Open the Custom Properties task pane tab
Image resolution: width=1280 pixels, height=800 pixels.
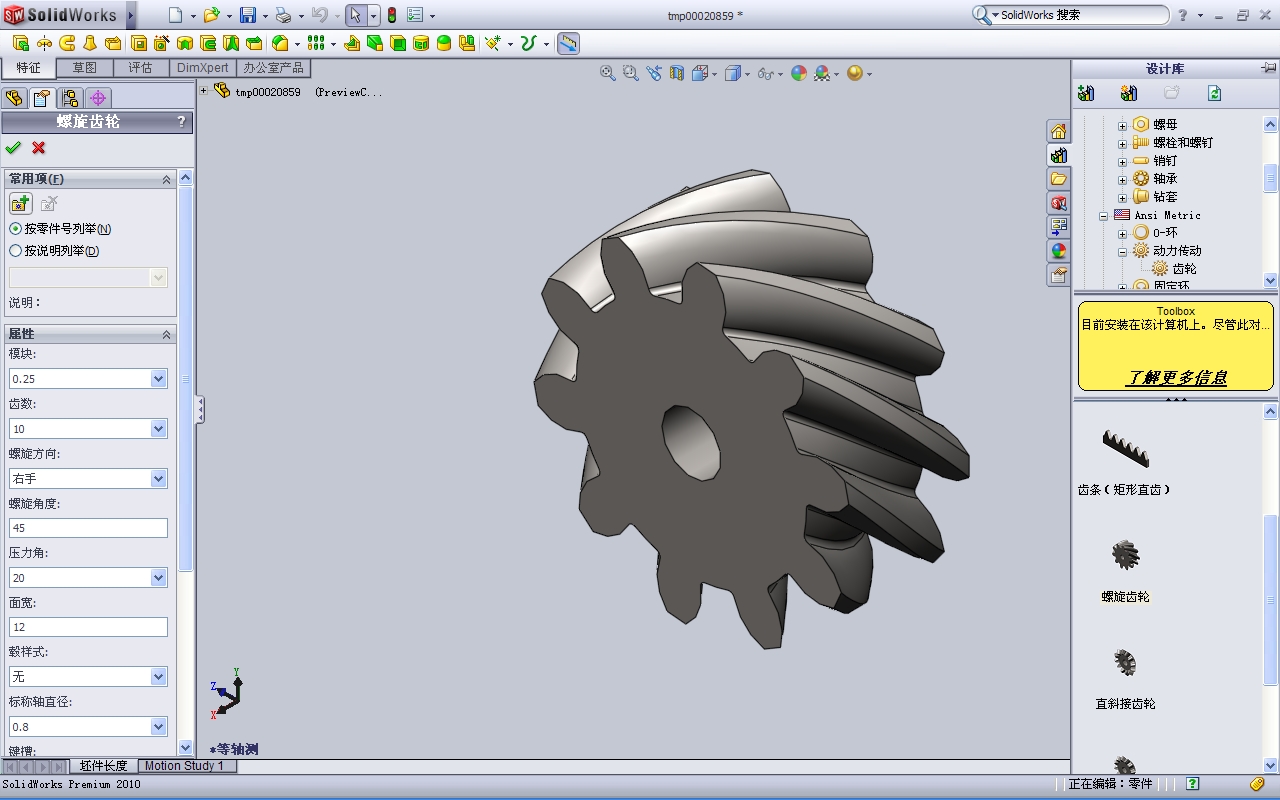[1059, 275]
